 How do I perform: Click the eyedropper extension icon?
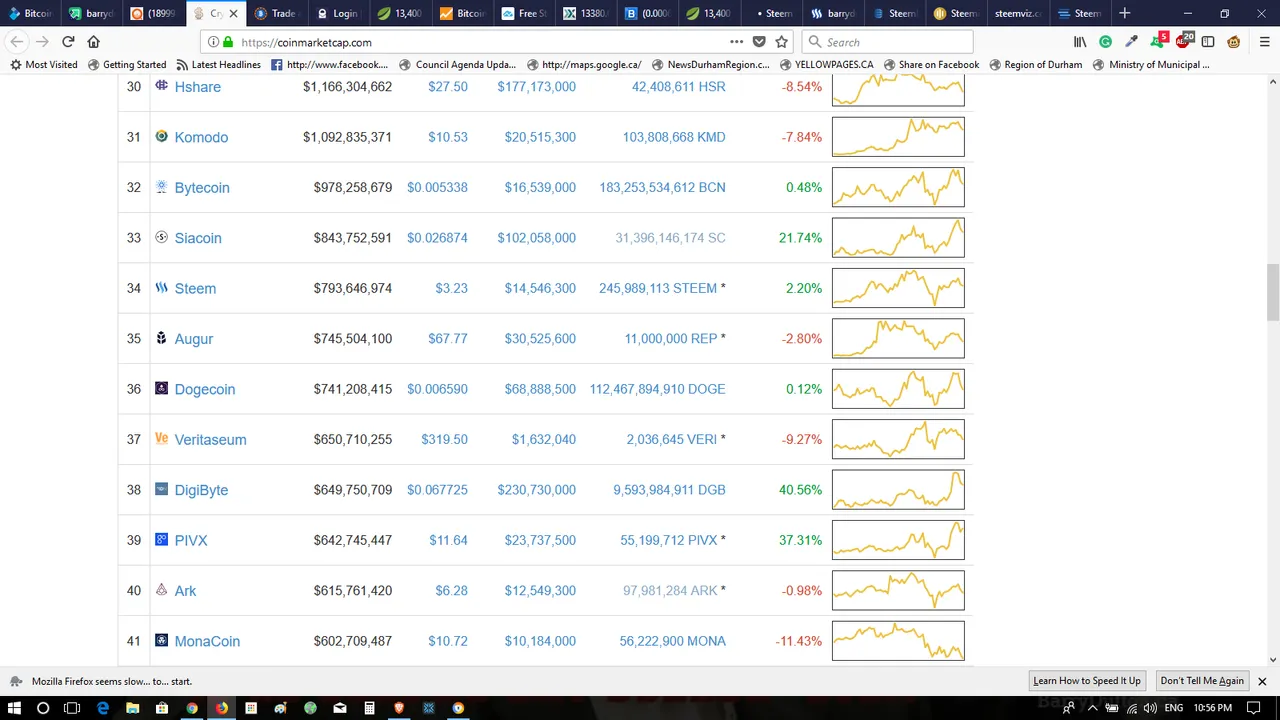coord(1131,42)
